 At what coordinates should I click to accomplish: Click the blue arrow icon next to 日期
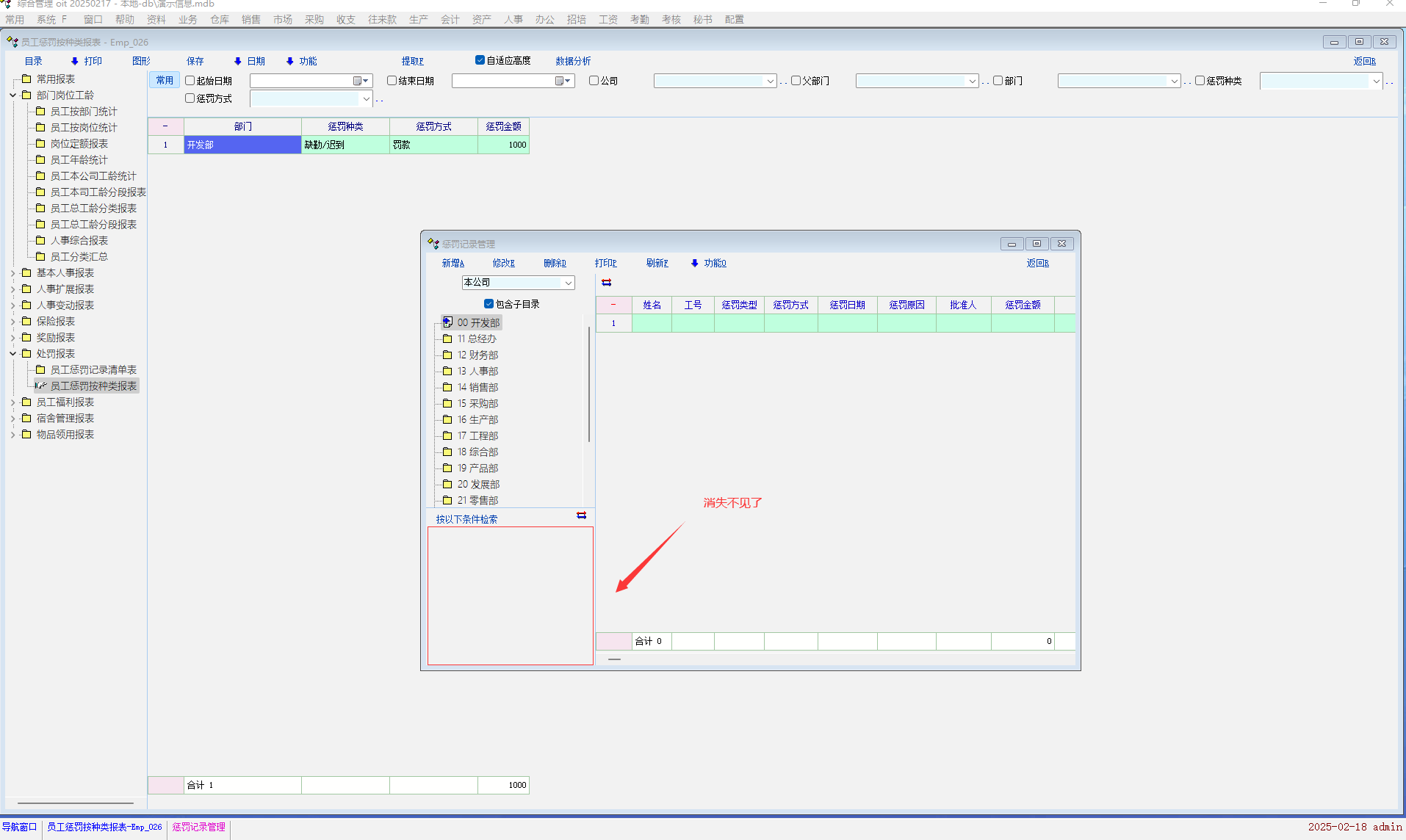237,61
